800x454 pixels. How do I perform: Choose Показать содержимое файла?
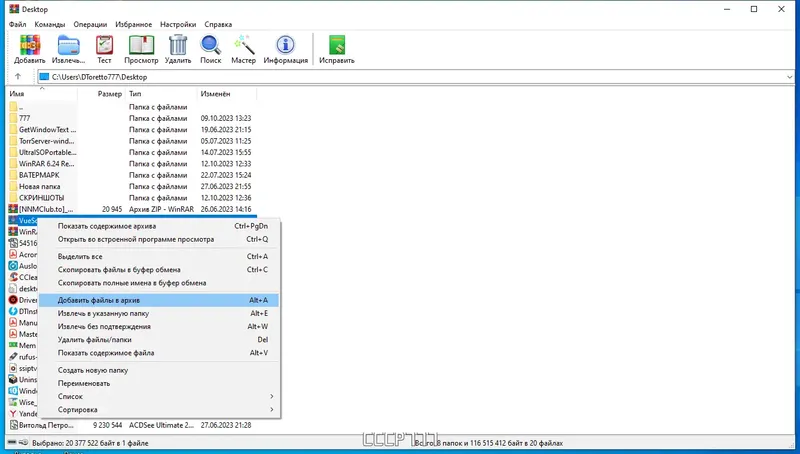[159, 353]
